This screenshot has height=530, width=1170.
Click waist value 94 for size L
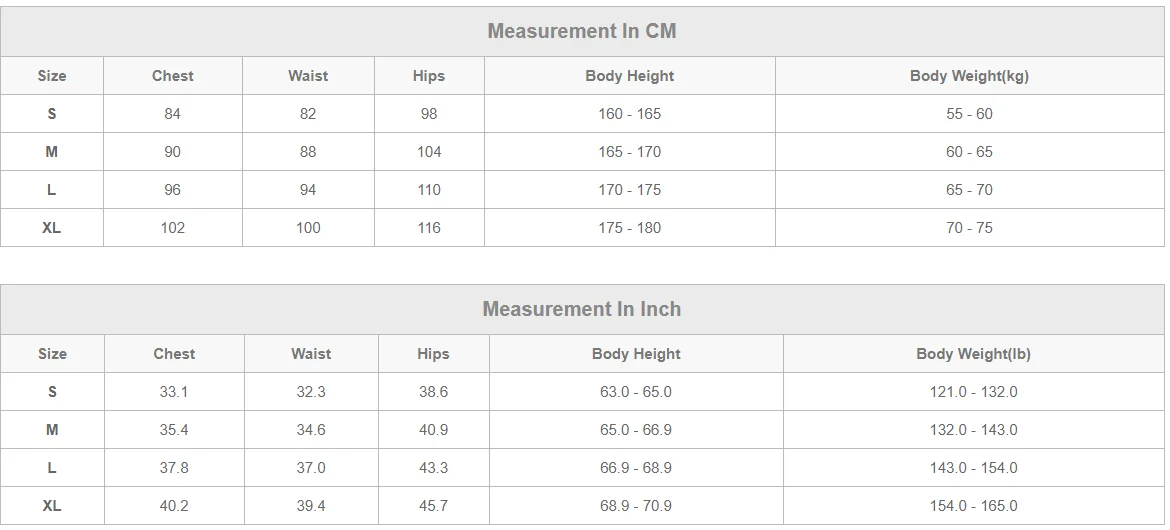308,190
